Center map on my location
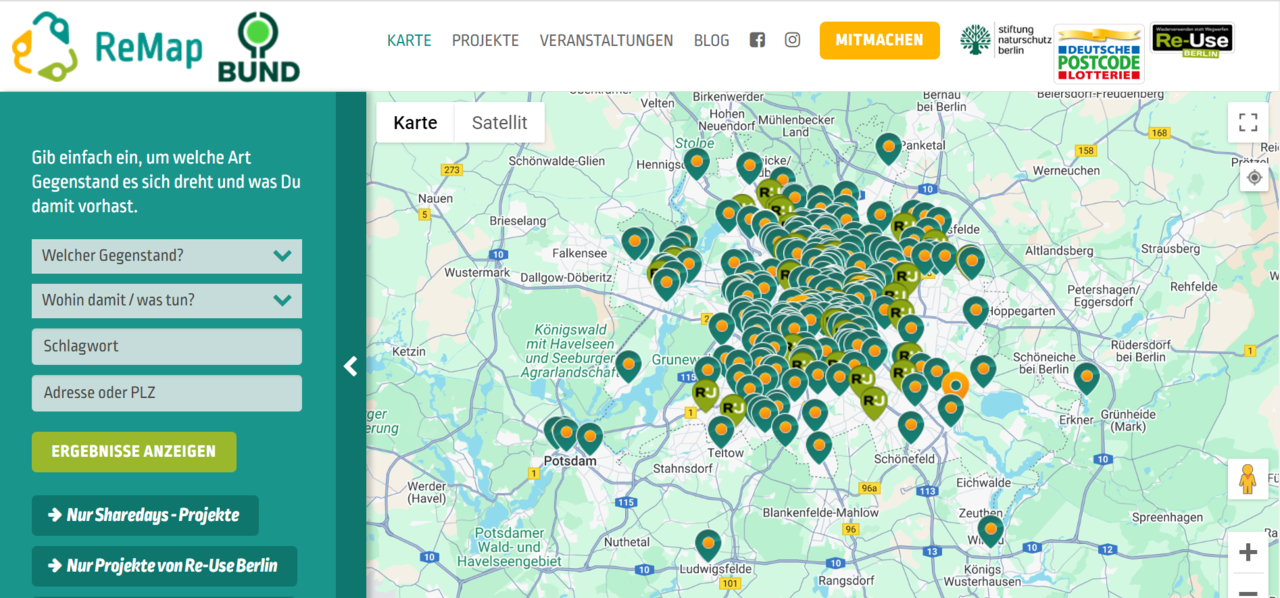Screen dimensions: 1280x598 1254,178
